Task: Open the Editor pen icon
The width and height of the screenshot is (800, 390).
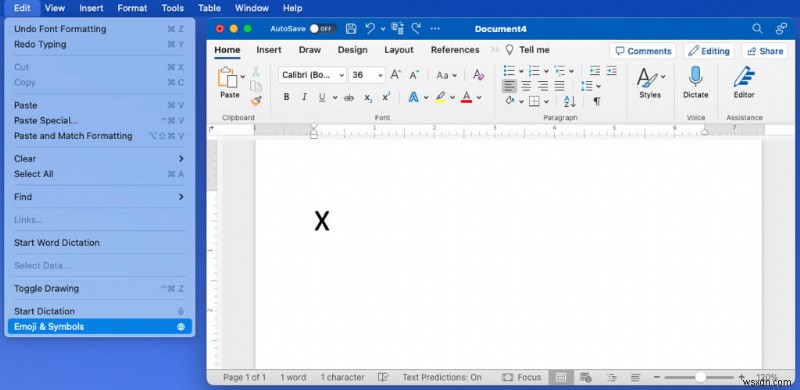Action: [x=744, y=77]
